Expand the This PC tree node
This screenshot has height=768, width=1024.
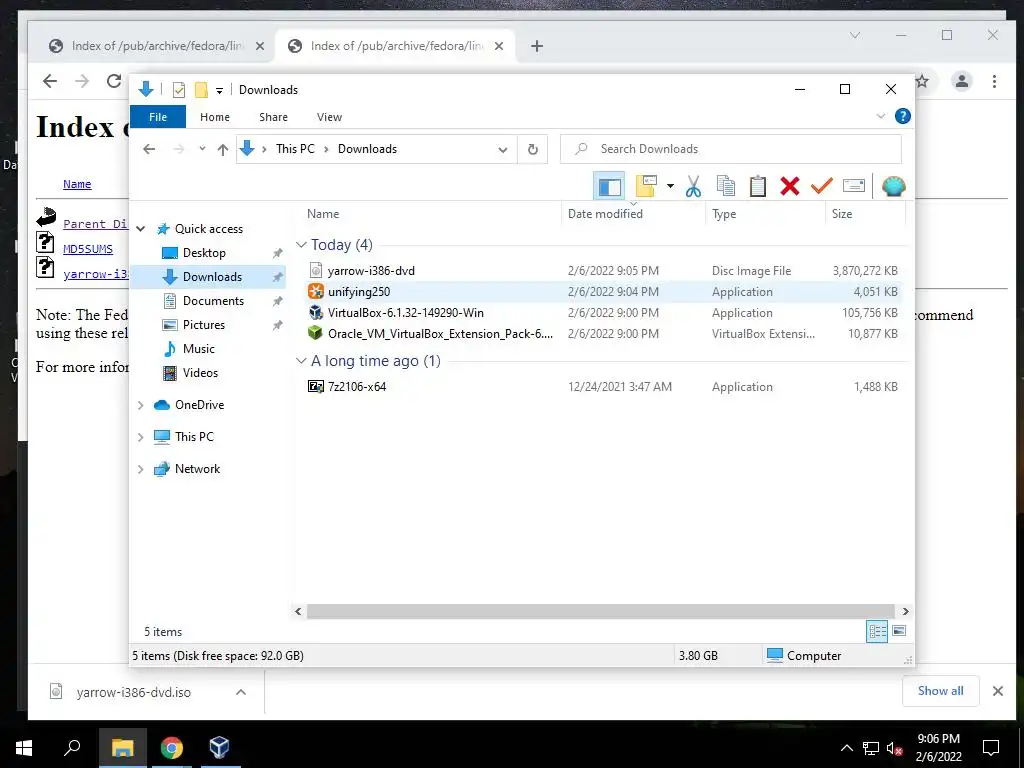tap(140, 437)
